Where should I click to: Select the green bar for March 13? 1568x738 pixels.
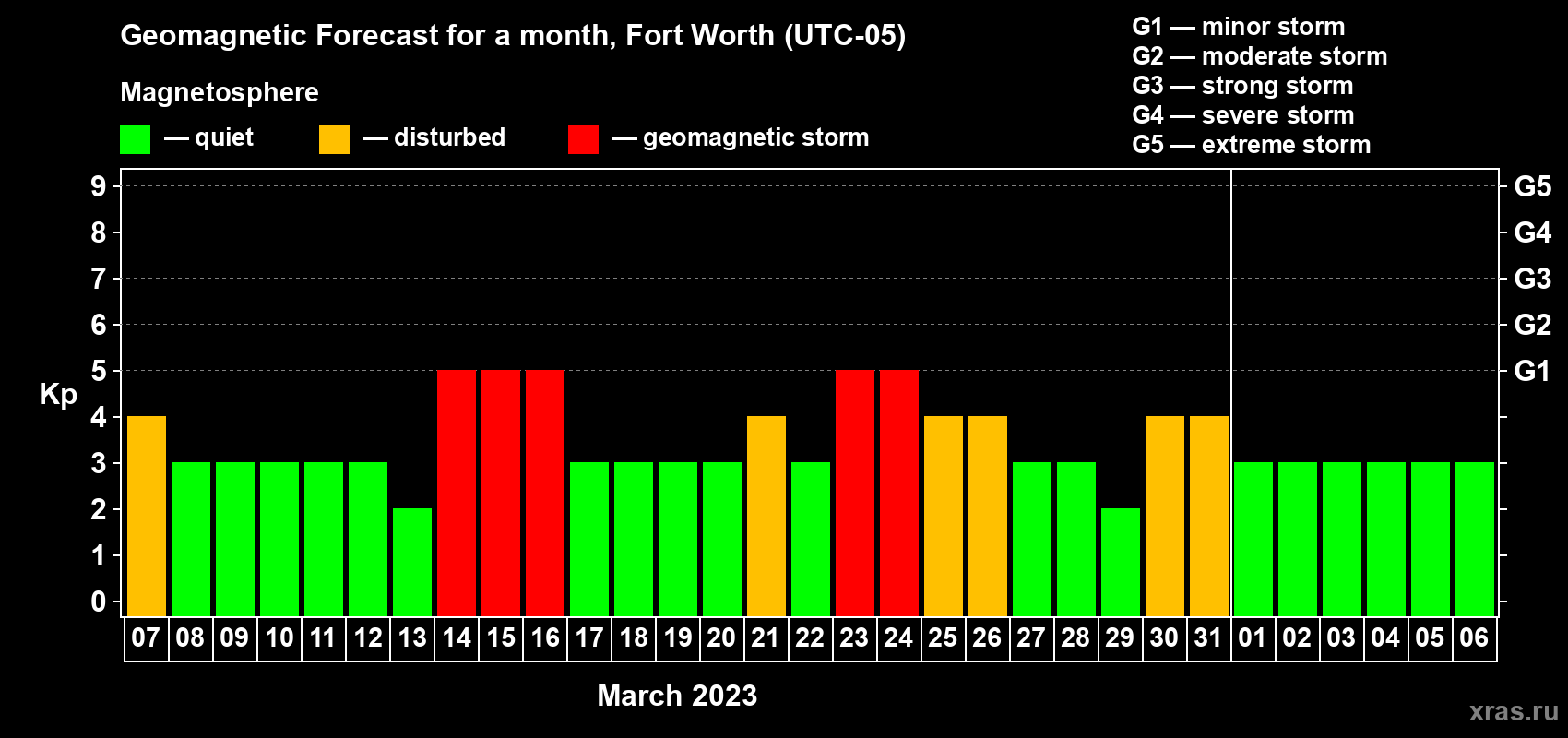coord(412,563)
